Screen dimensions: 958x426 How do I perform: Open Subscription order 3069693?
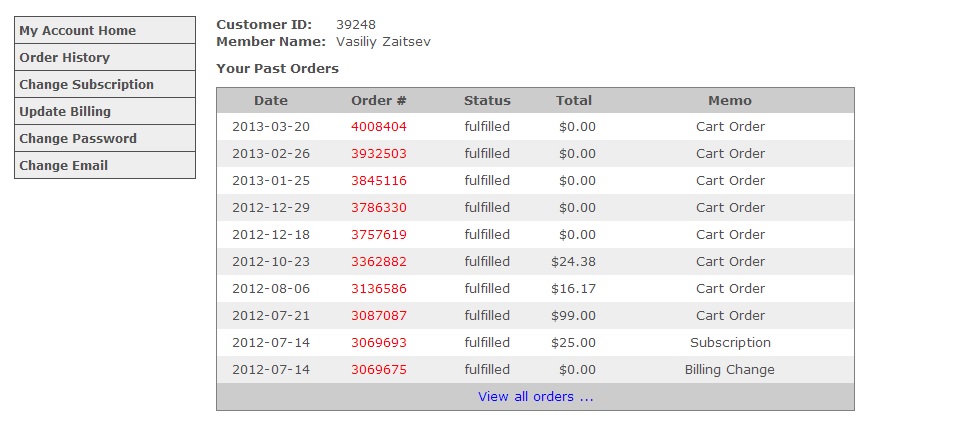379,343
